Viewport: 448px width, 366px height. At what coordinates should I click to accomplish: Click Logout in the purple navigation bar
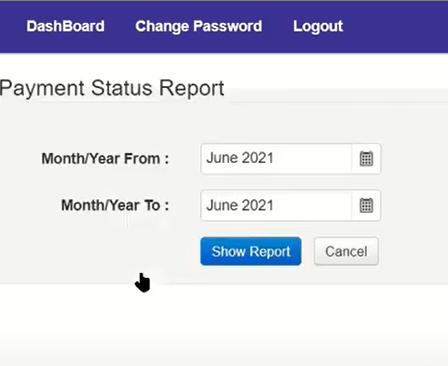[x=318, y=26]
